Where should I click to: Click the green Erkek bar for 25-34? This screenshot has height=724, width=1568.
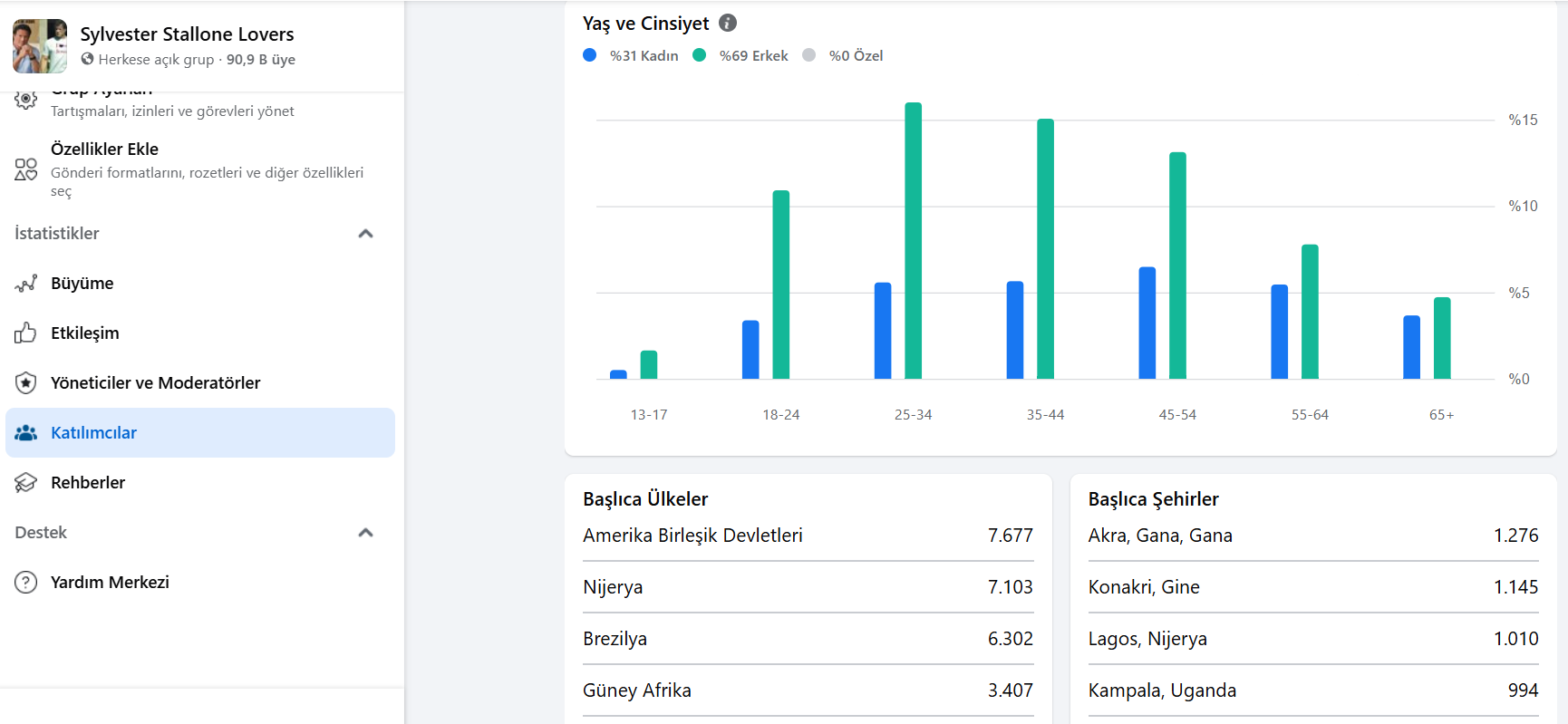[914, 240]
